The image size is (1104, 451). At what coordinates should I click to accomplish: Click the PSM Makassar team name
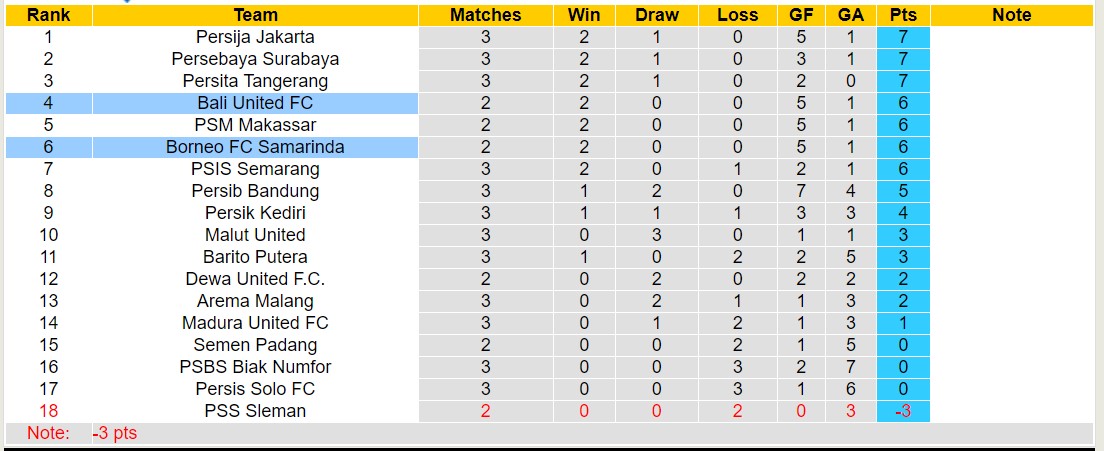[x=255, y=125]
